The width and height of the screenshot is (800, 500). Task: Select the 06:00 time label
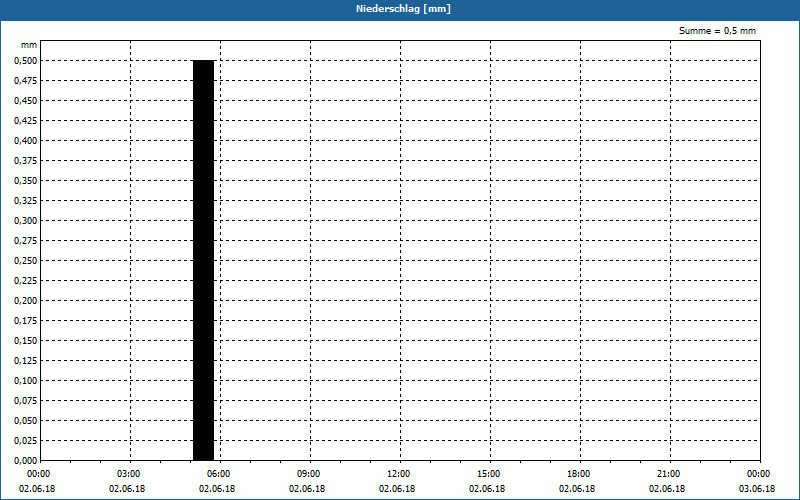click(218, 474)
